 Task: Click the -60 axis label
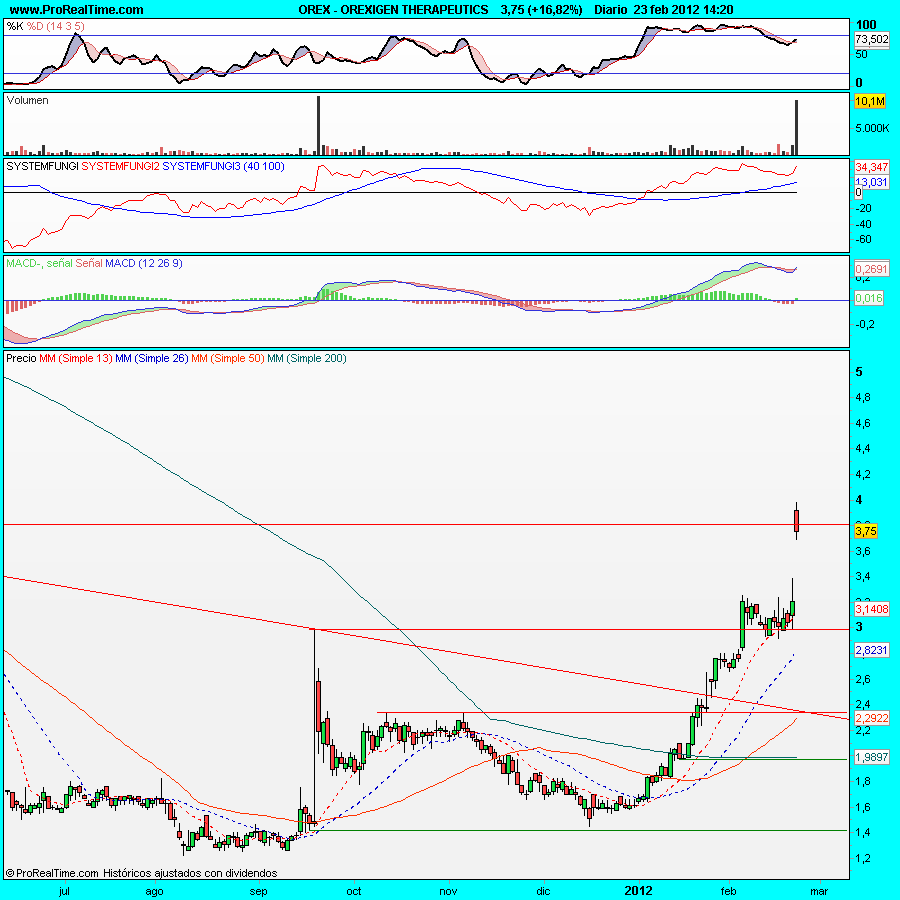coord(863,239)
